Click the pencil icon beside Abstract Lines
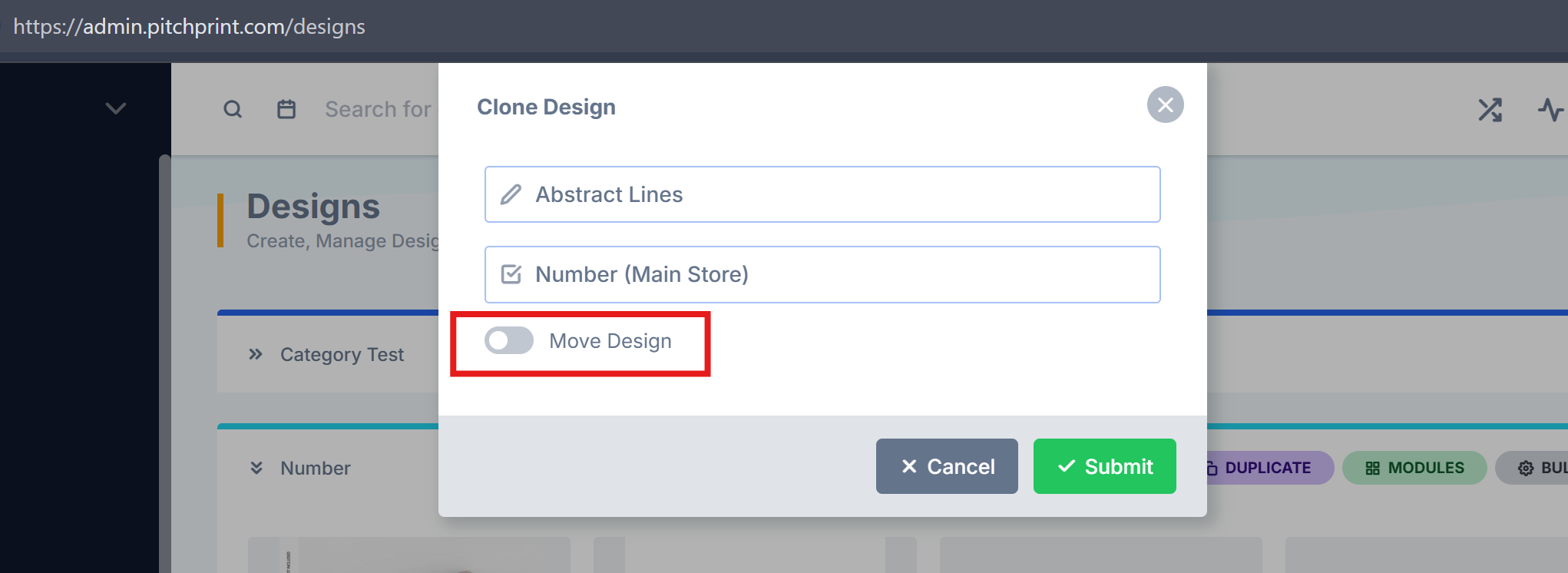1568x573 pixels. (511, 194)
